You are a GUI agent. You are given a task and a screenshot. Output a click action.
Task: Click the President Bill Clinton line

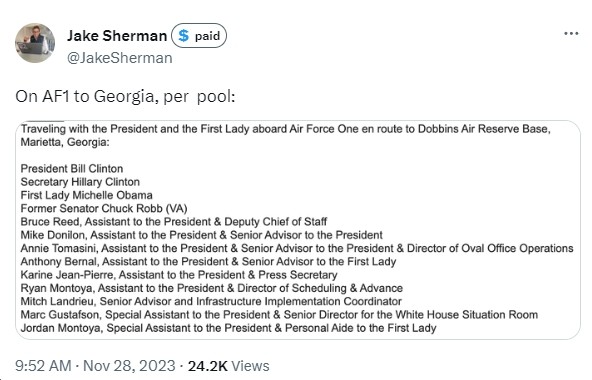pyautogui.click(x=72, y=168)
